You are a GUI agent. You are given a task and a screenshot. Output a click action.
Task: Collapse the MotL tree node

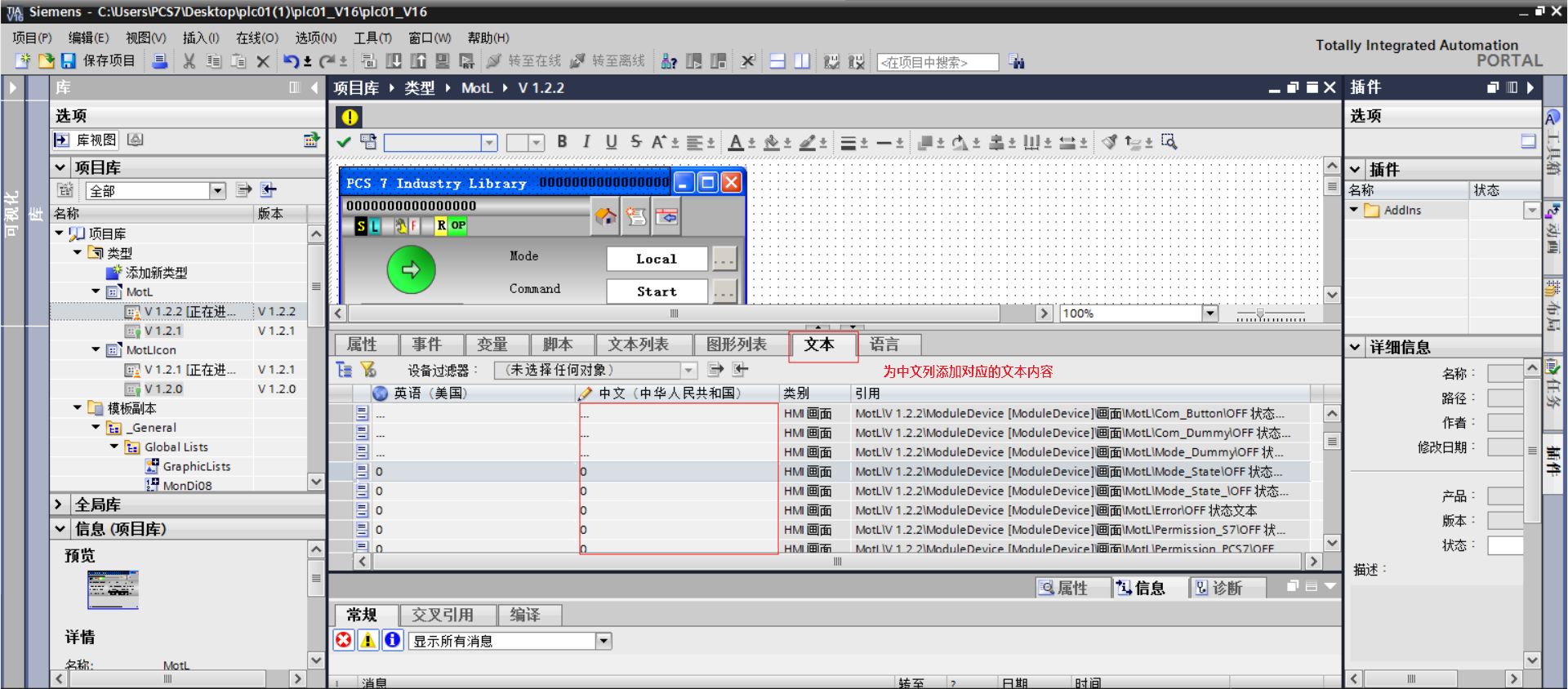(x=96, y=291)
